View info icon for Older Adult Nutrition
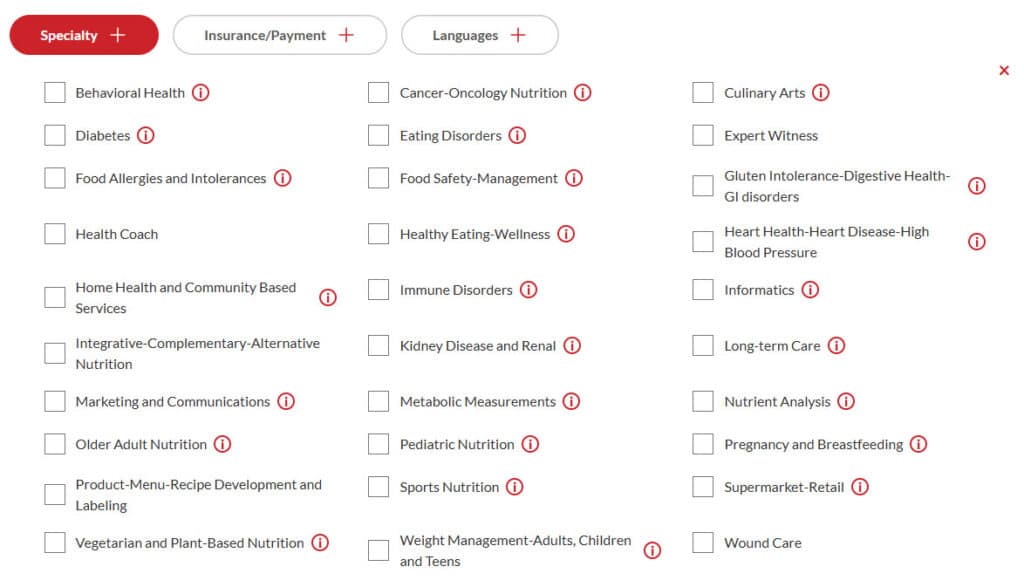Viewport: 1024px width, 587px height. pos(223,445)
